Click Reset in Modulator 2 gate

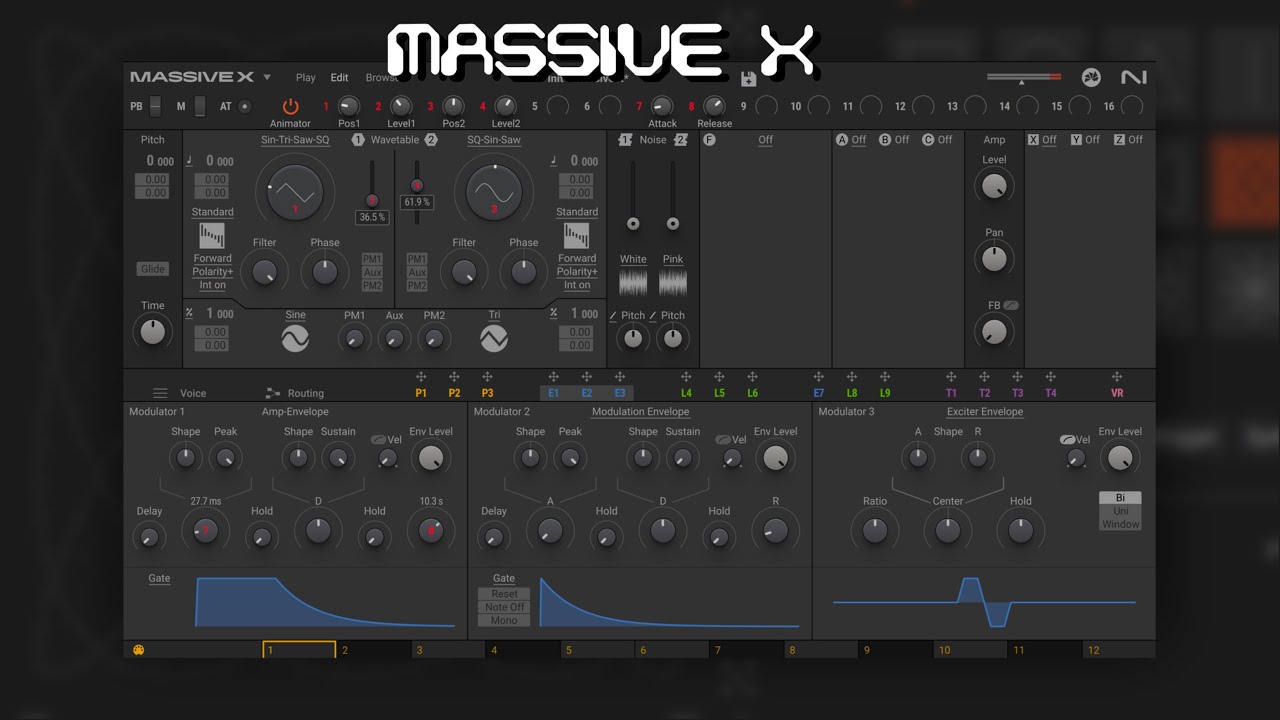point(504,594)
